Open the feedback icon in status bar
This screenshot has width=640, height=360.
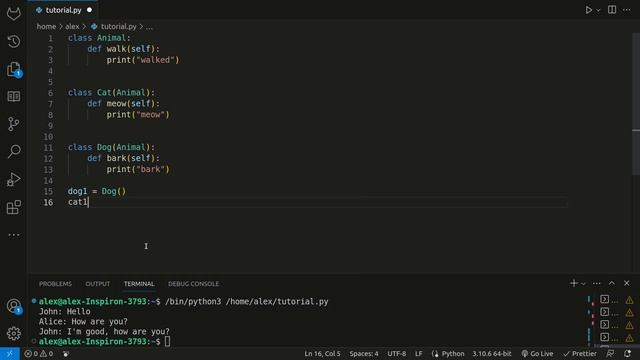610,354
